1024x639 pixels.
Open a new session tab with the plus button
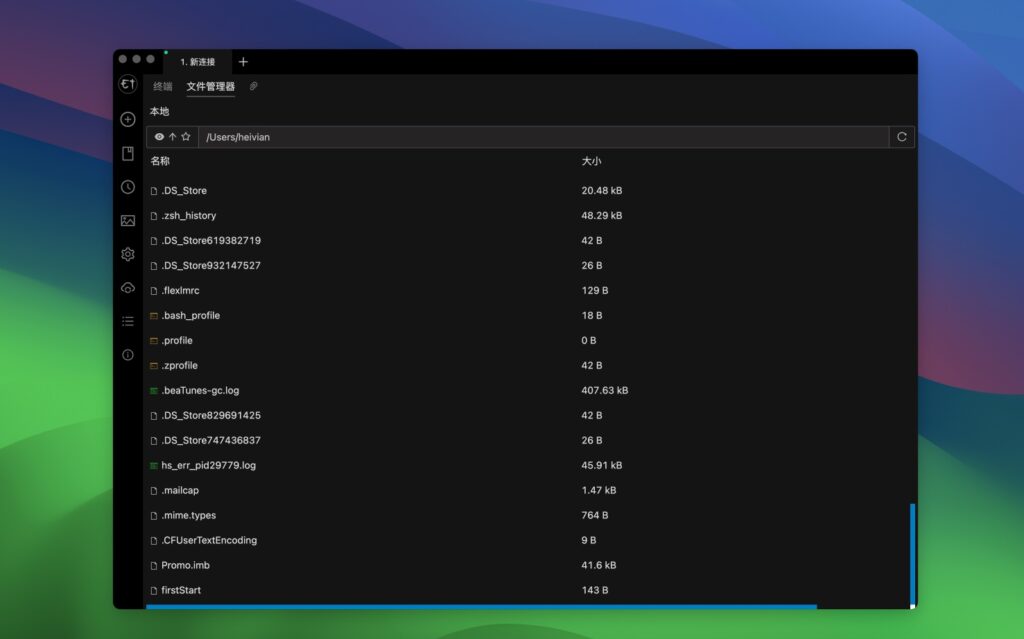[x=243, y=61]
